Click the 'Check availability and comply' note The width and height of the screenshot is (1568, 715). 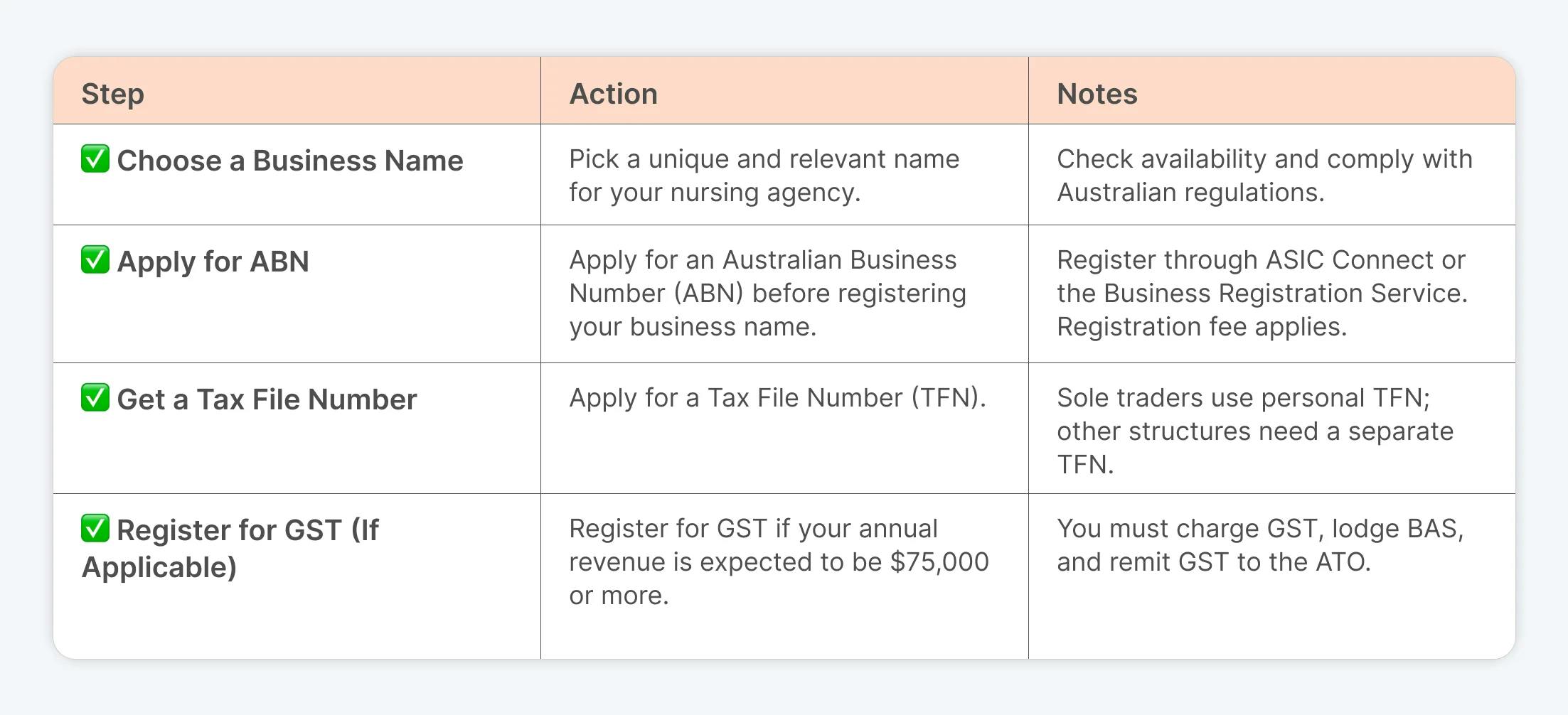[x=1264, y=176]
